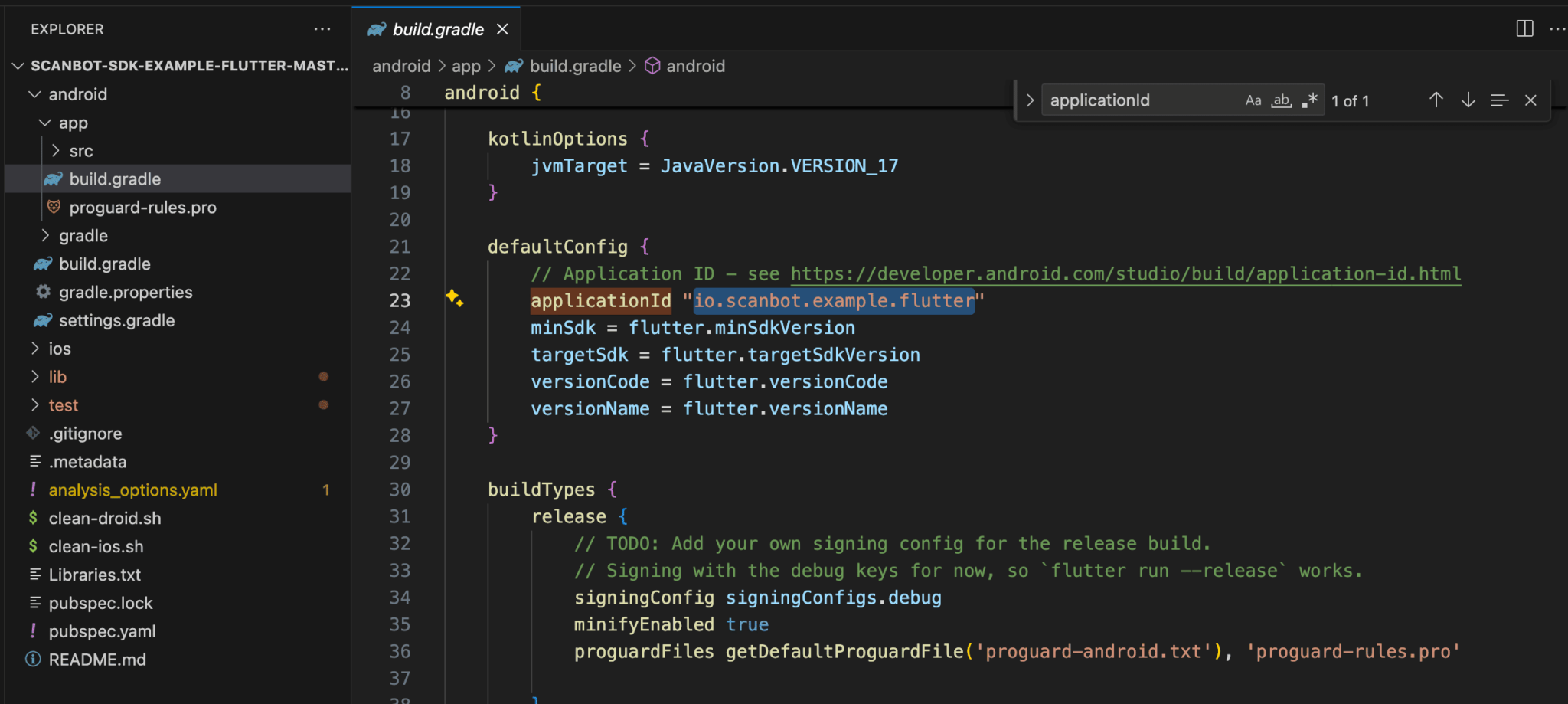
Task: Click the split editor icon top right
Action: (x=1524, y=28)
